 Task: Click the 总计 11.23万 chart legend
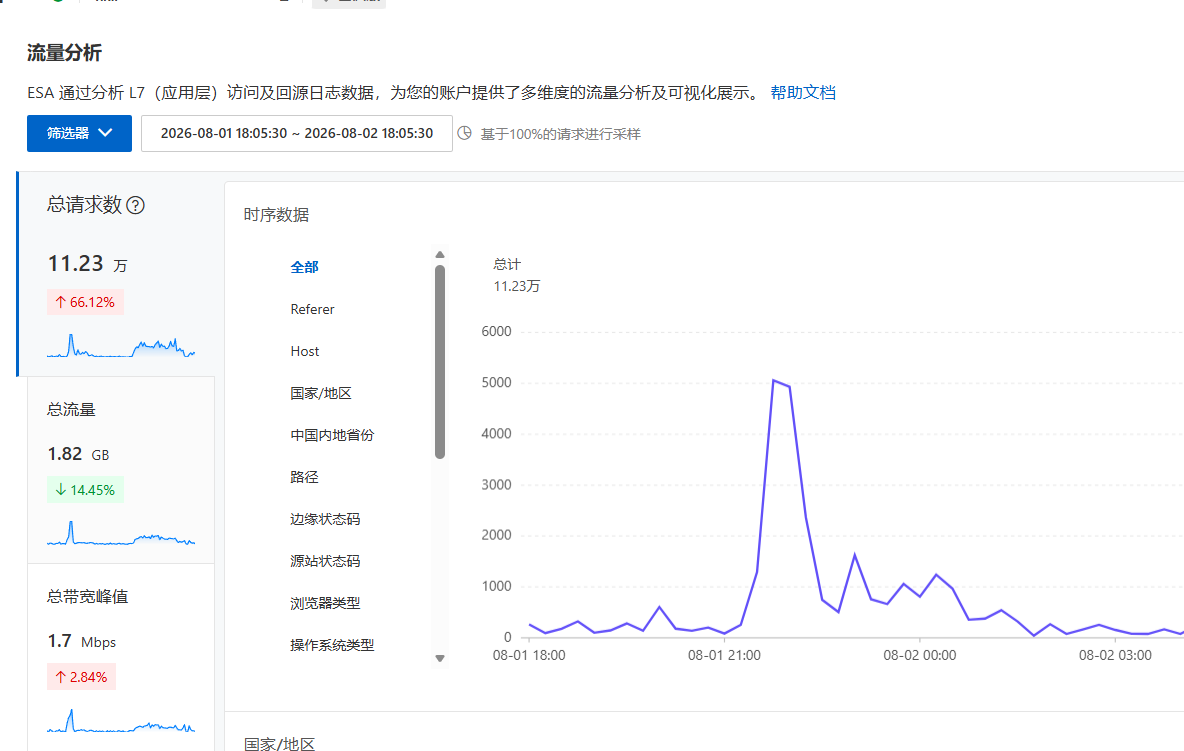click(x=516, y=275)
